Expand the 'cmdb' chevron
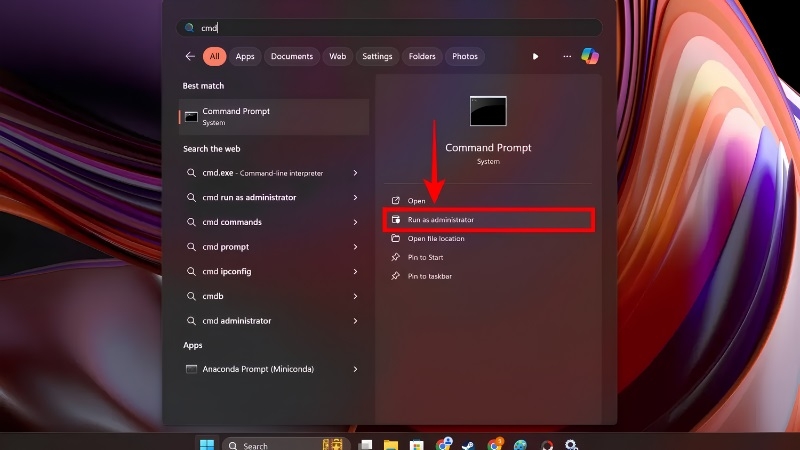The width and height of the screenshot is (800, 450). pos(355,296)
